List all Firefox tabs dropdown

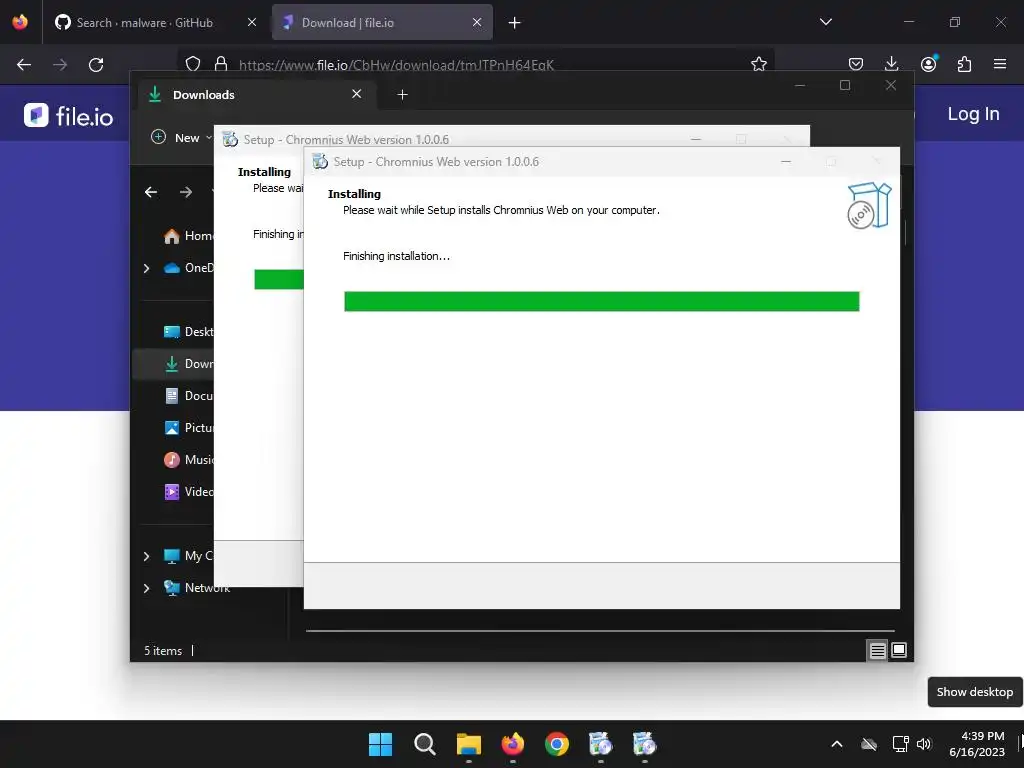tap(825, 22)
